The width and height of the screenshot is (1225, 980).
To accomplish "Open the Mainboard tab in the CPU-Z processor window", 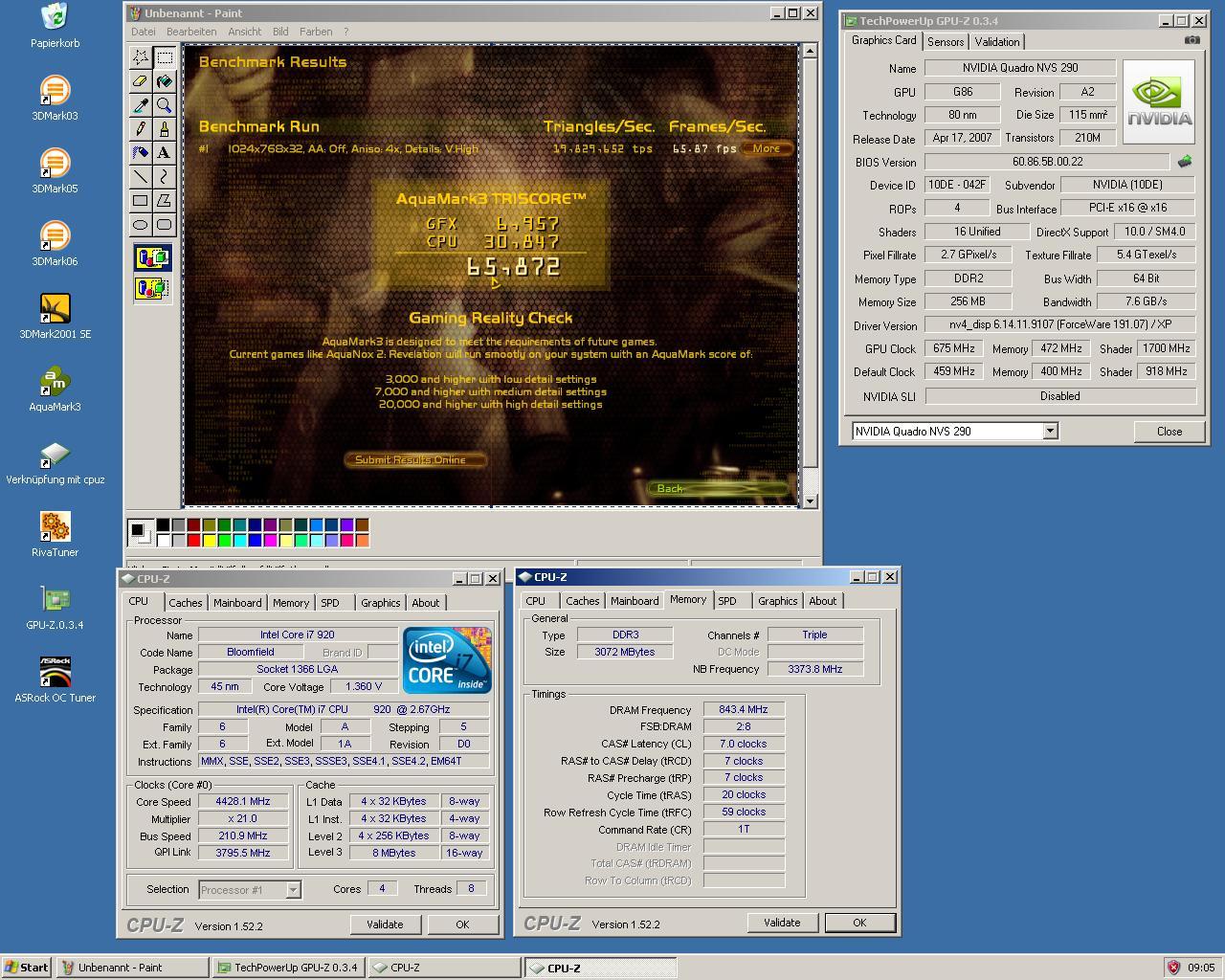I will (237, 603).
